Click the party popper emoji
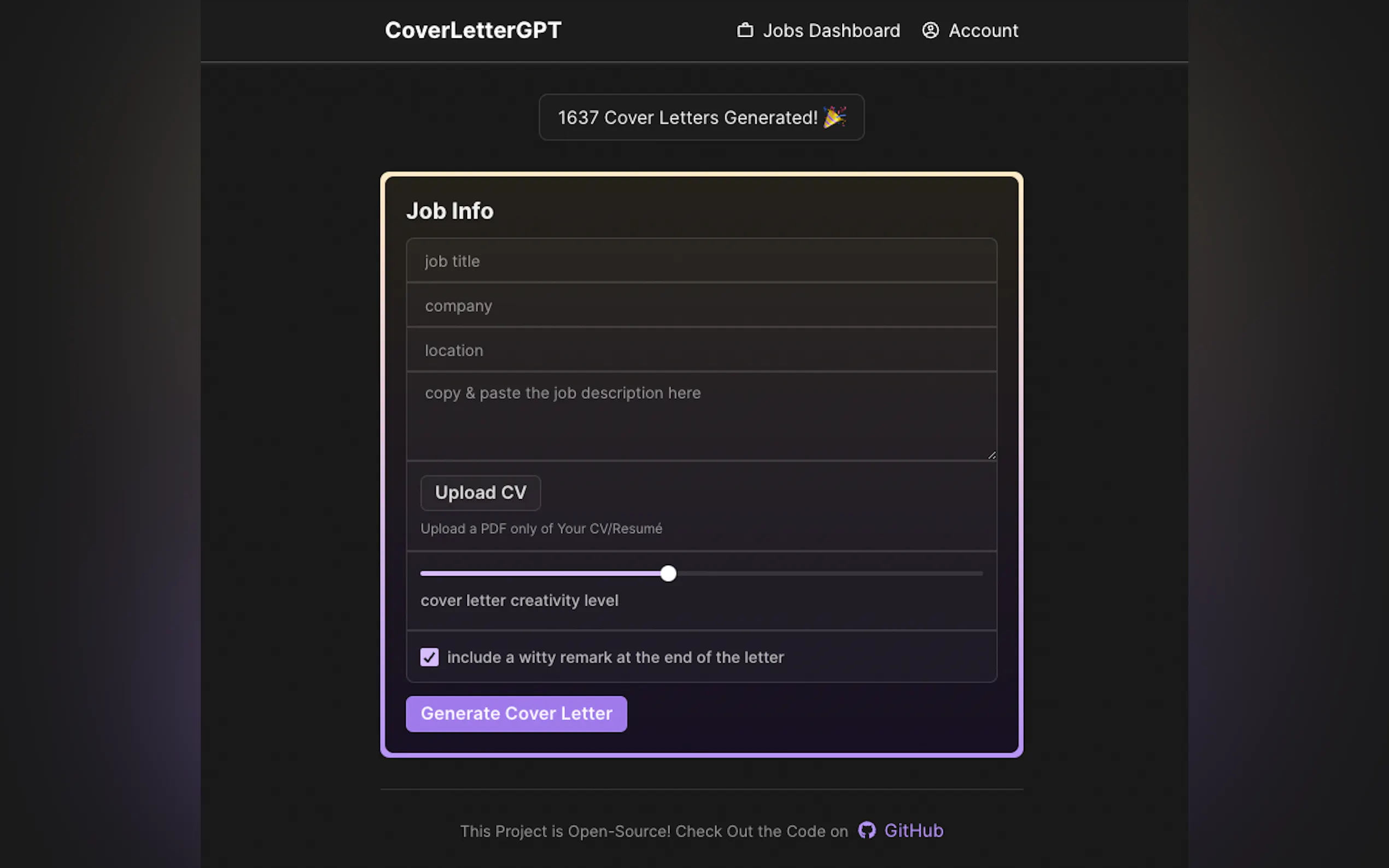Screen dimensions: 1389x868 coord(834,117)
